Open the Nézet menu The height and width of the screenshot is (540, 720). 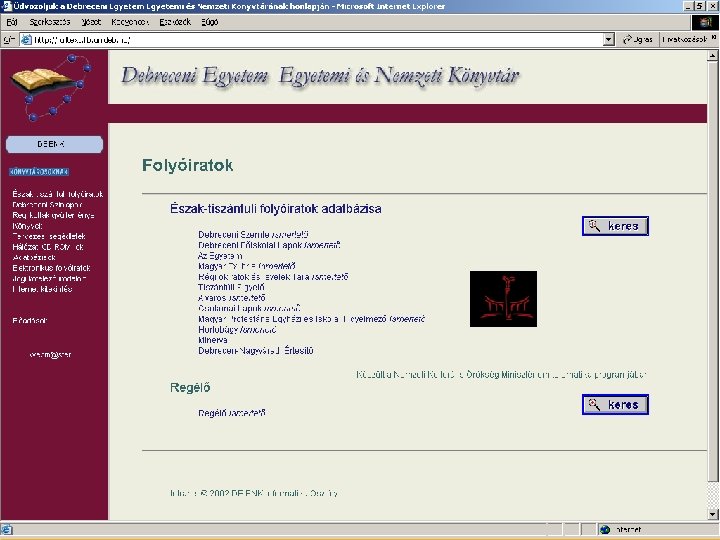[x=91, y=22]
